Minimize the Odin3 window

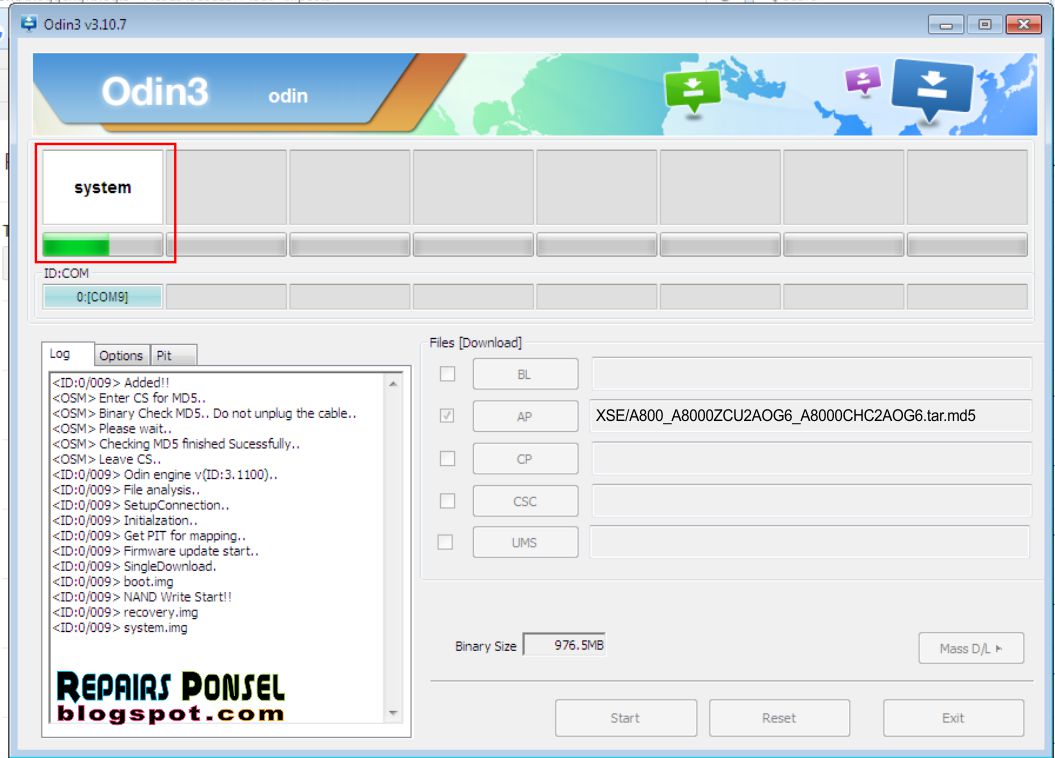pyautogui.click(x=945, y=24)
